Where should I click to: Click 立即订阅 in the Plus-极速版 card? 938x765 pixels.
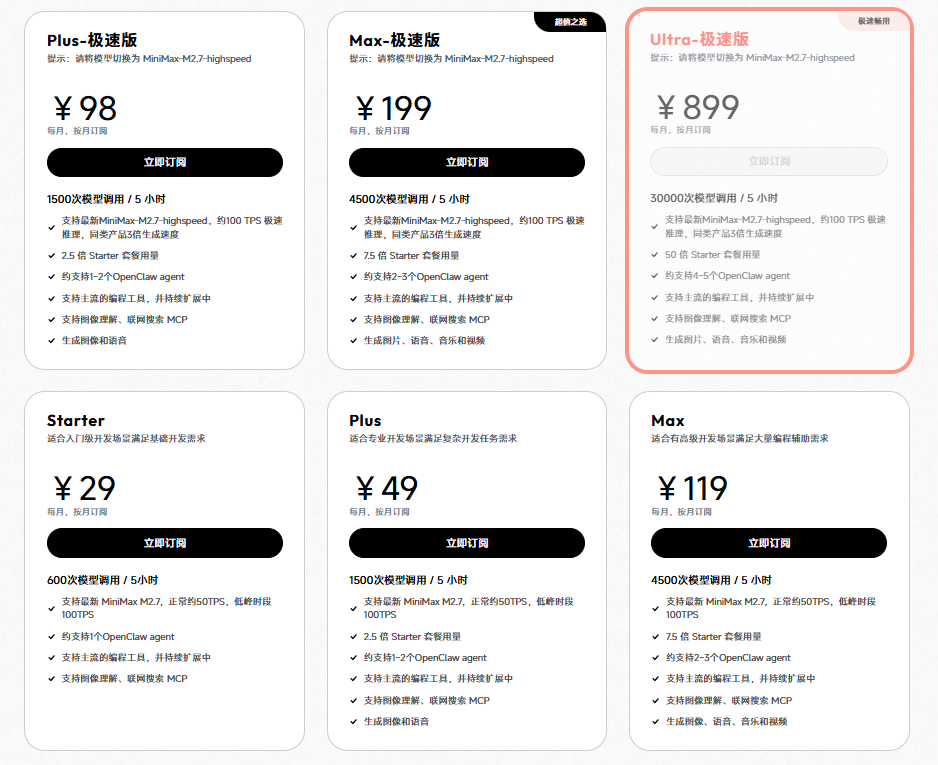click(164, 162)
